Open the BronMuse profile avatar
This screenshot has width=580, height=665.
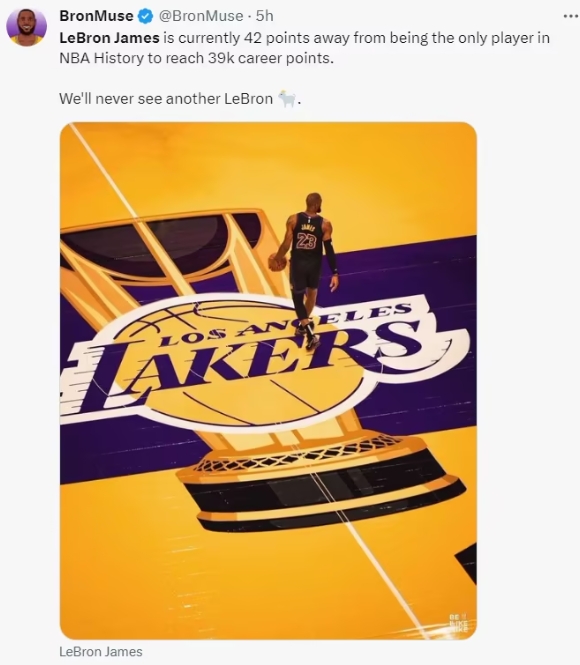click(x=26, y=27)
